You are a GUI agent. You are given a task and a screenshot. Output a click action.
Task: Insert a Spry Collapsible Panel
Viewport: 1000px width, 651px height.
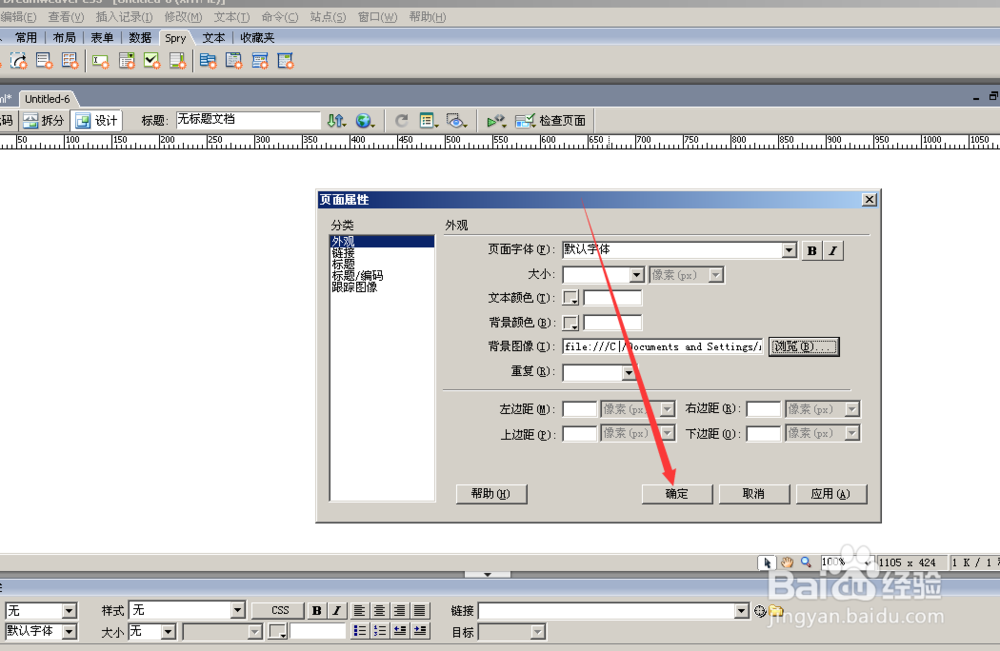click(x=285, y=61)
